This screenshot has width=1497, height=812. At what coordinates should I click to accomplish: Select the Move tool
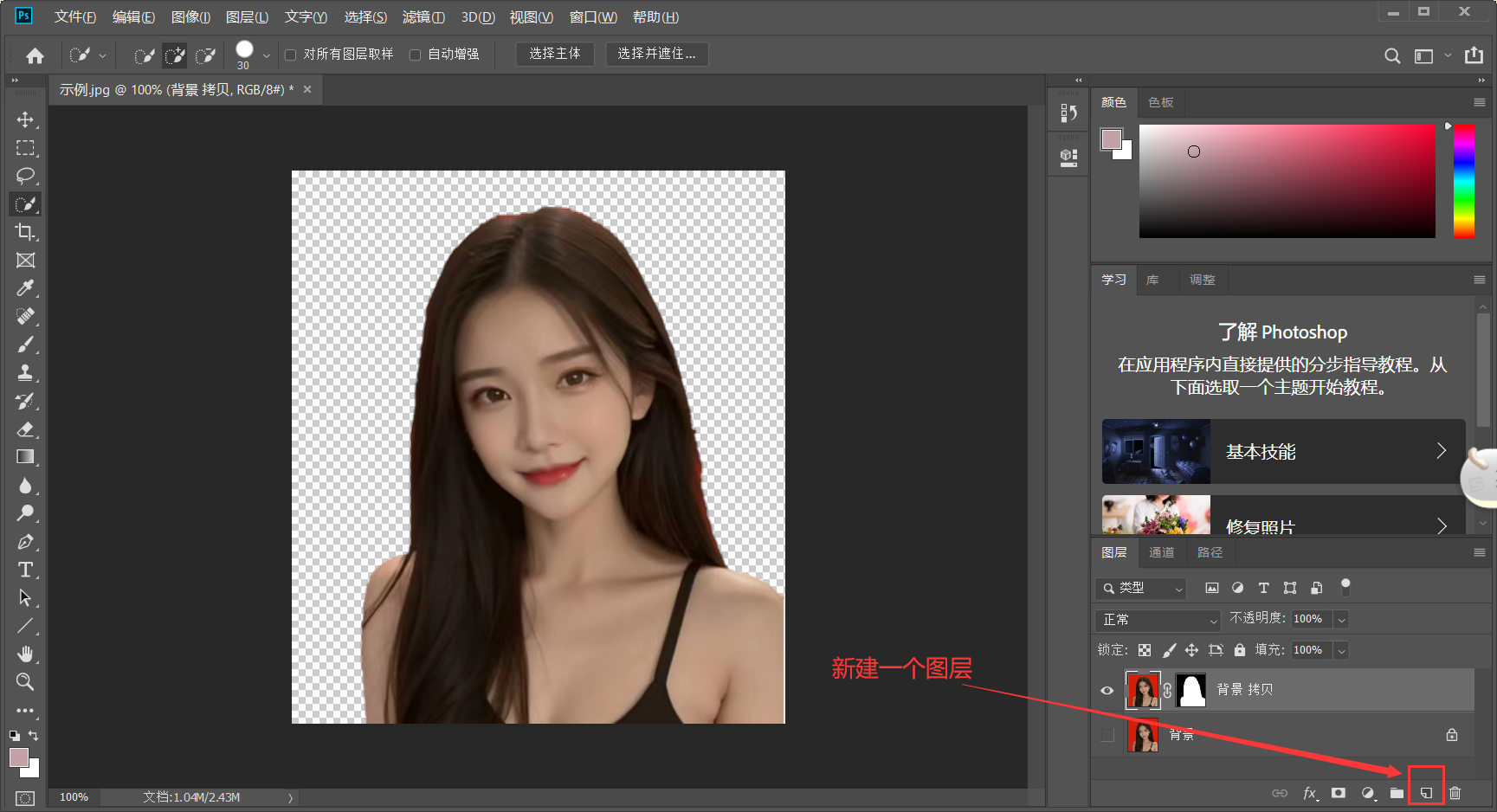click(x=25, y=119)
